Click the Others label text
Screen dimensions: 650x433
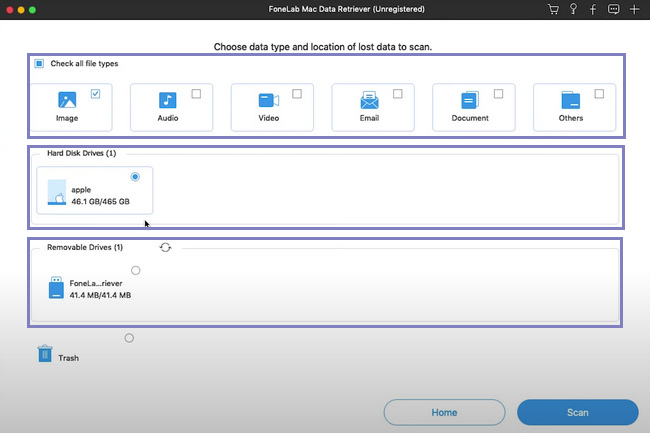[571, 118]
